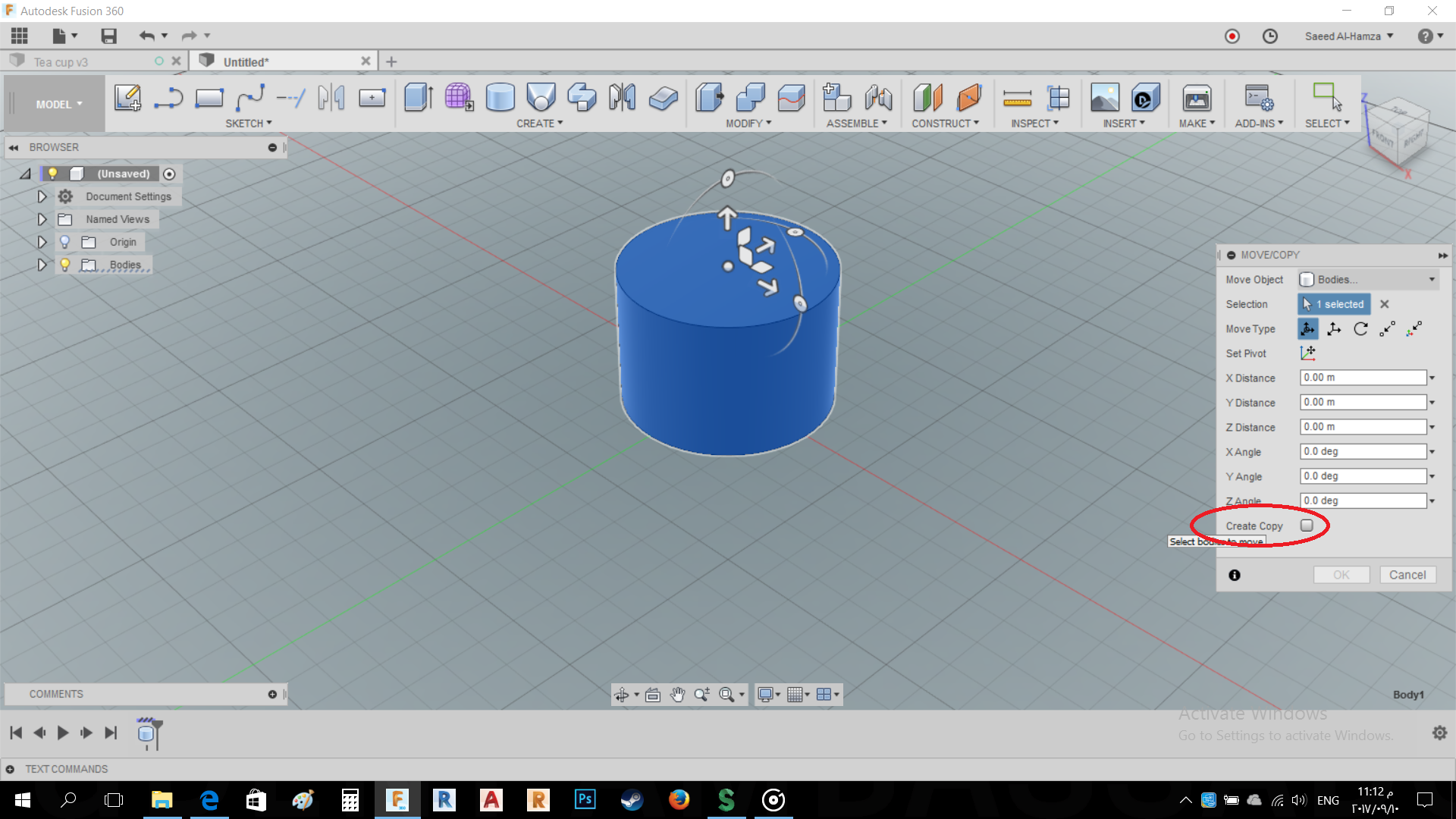Click the Set Pivot icon
Screen dimensions: 1456x819
pyautogui.click(x=1307, y=353)
